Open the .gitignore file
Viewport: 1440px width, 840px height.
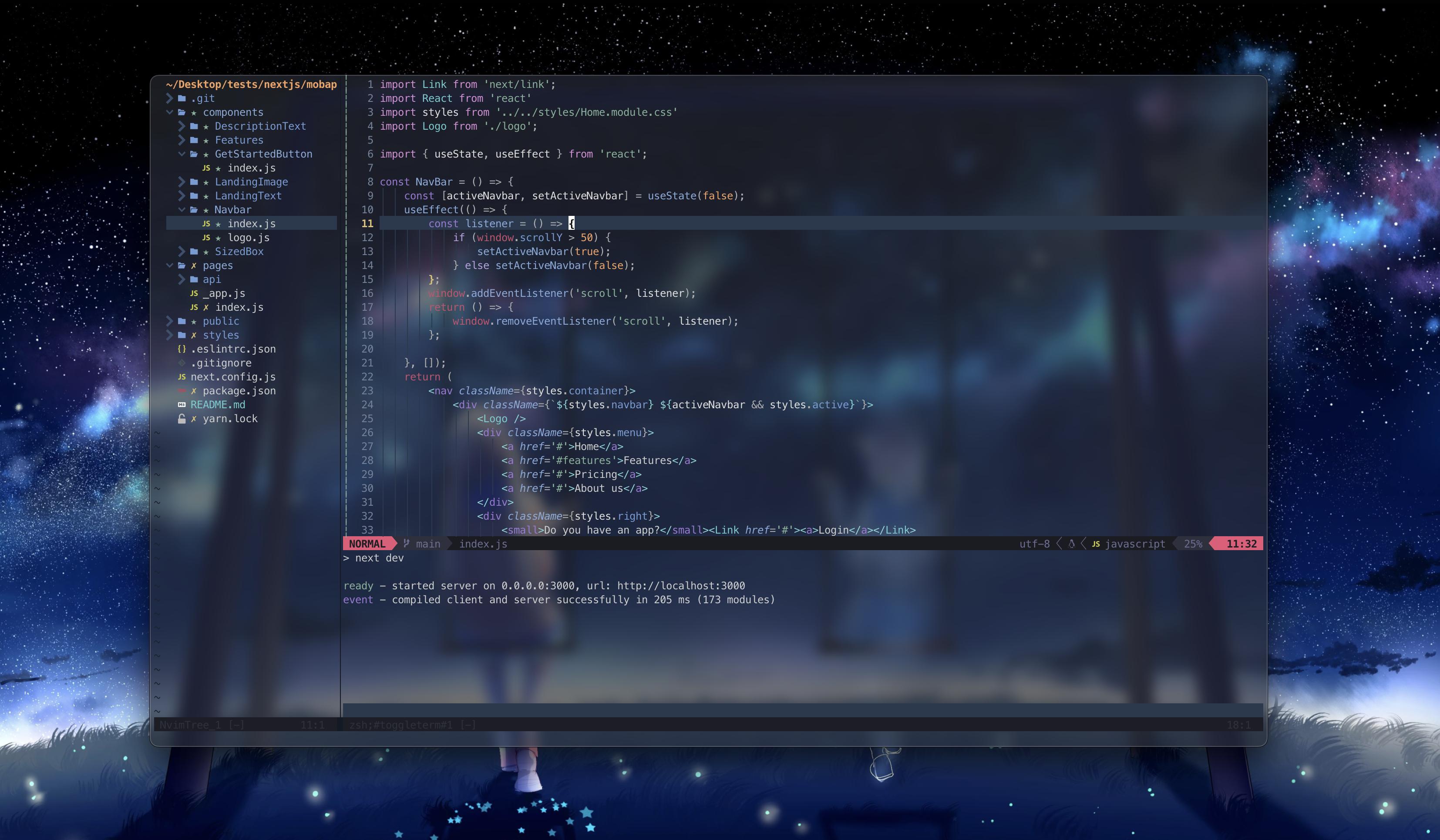221,363
